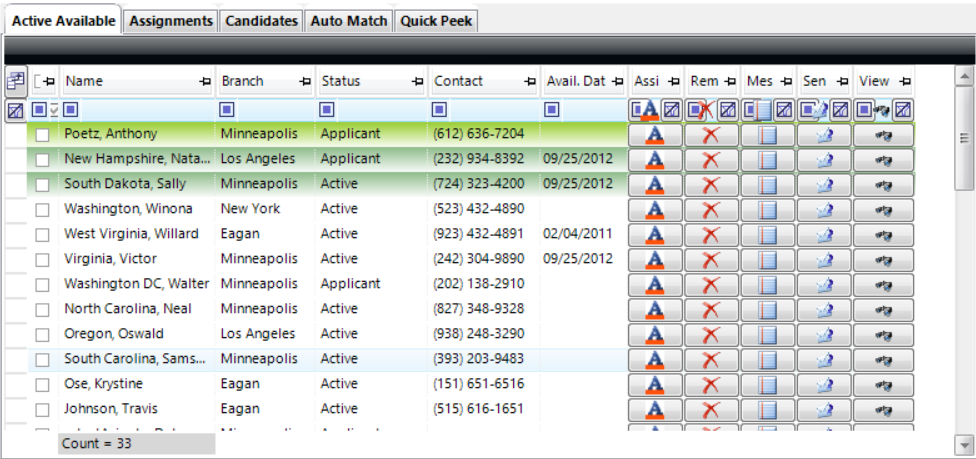Click the red X Remove icon for Washington, Winona
The height and width of the screenshot is (459, 976).
tap(711, 209)
